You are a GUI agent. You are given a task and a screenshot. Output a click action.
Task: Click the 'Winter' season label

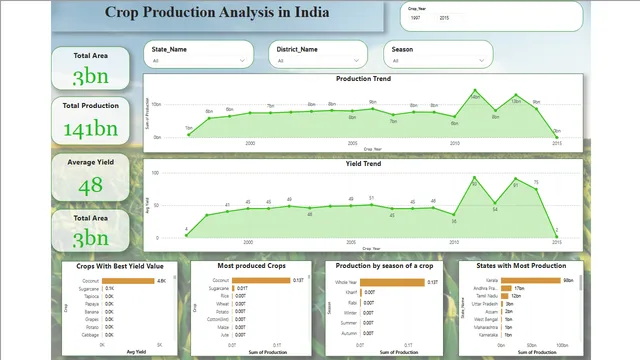click(x=350, y=313)
